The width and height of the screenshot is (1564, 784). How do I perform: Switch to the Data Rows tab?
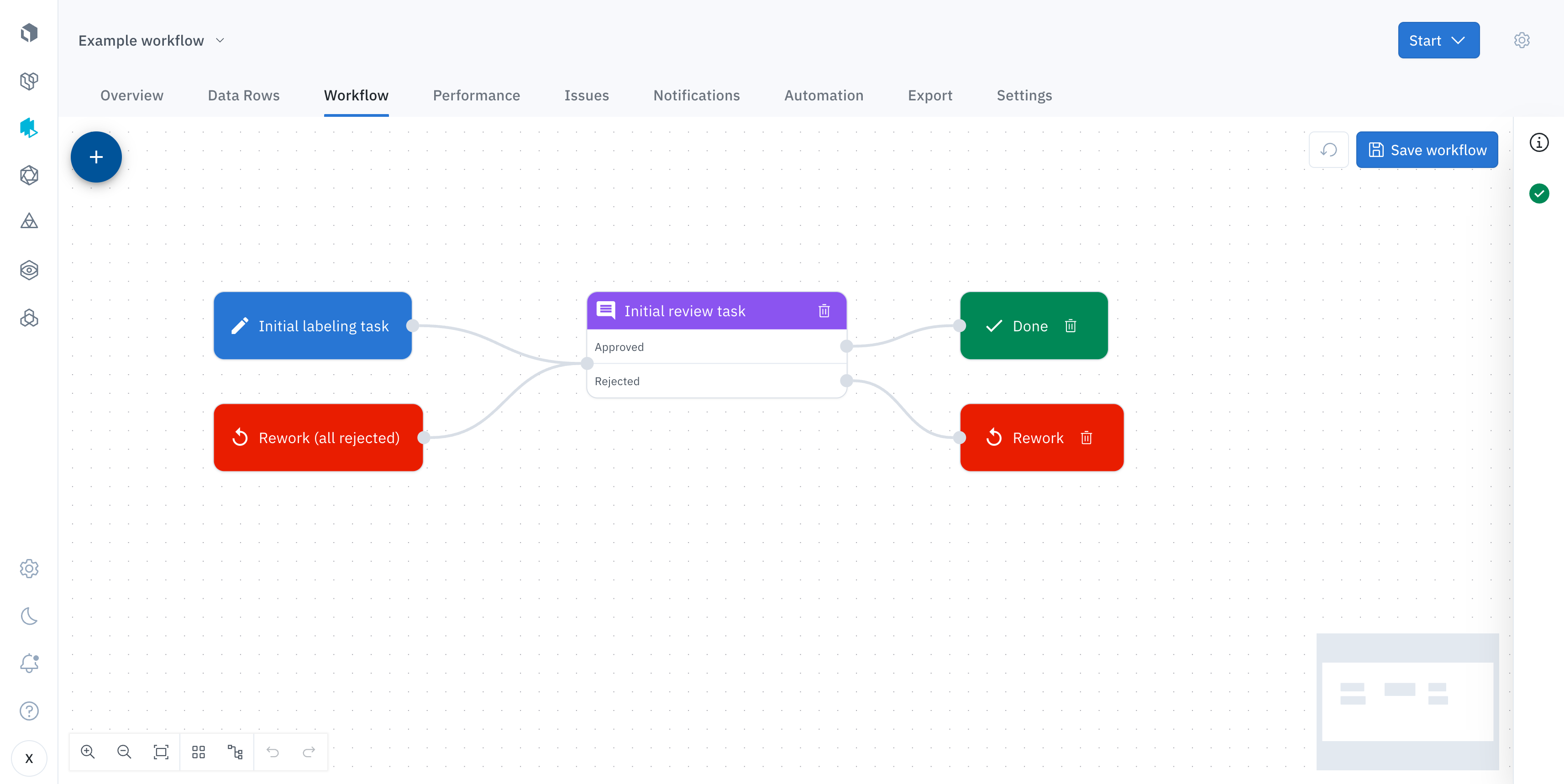243,96
